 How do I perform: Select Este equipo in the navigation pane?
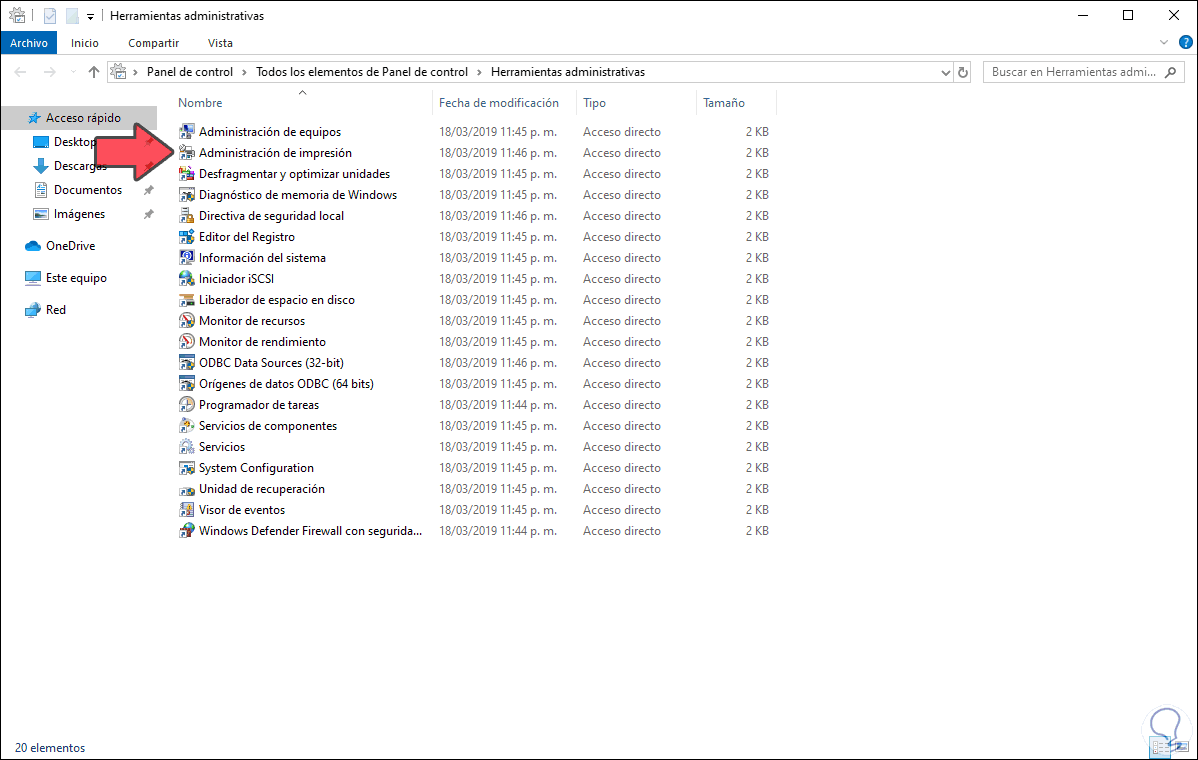(76, 278)
